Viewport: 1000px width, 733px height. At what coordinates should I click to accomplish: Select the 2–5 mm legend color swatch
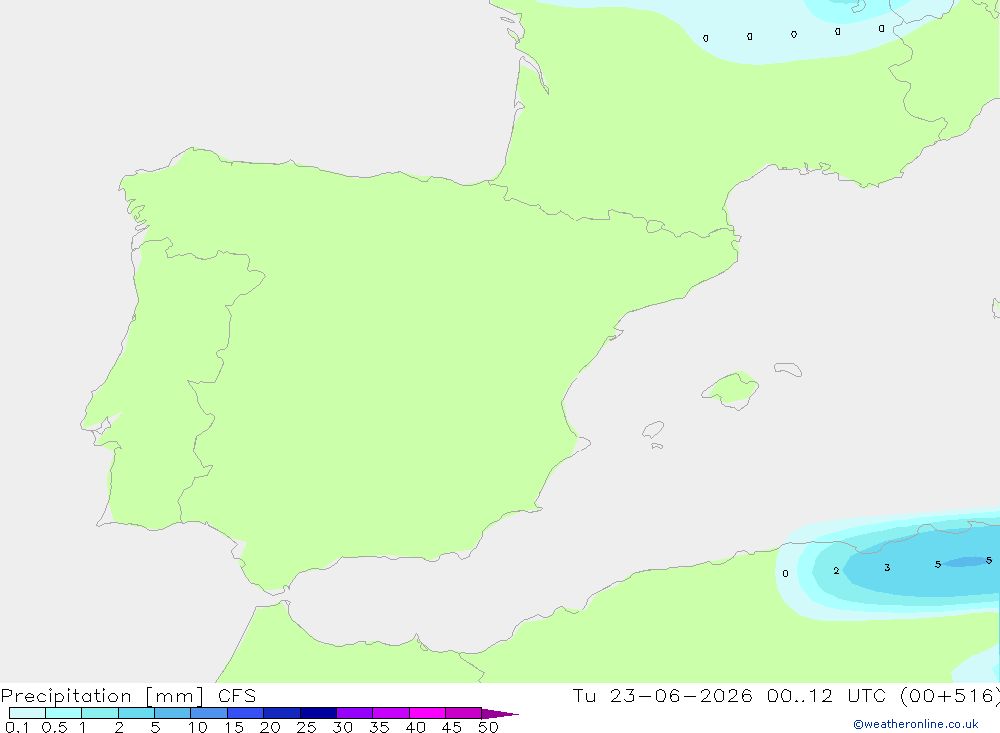(136, 713)
